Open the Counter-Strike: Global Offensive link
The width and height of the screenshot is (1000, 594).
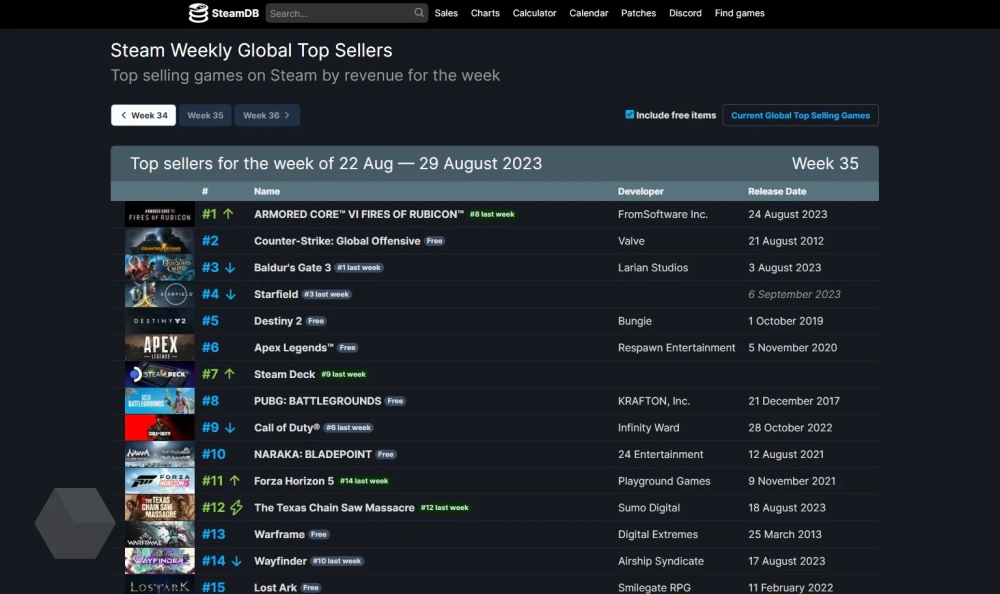[337, 241]
